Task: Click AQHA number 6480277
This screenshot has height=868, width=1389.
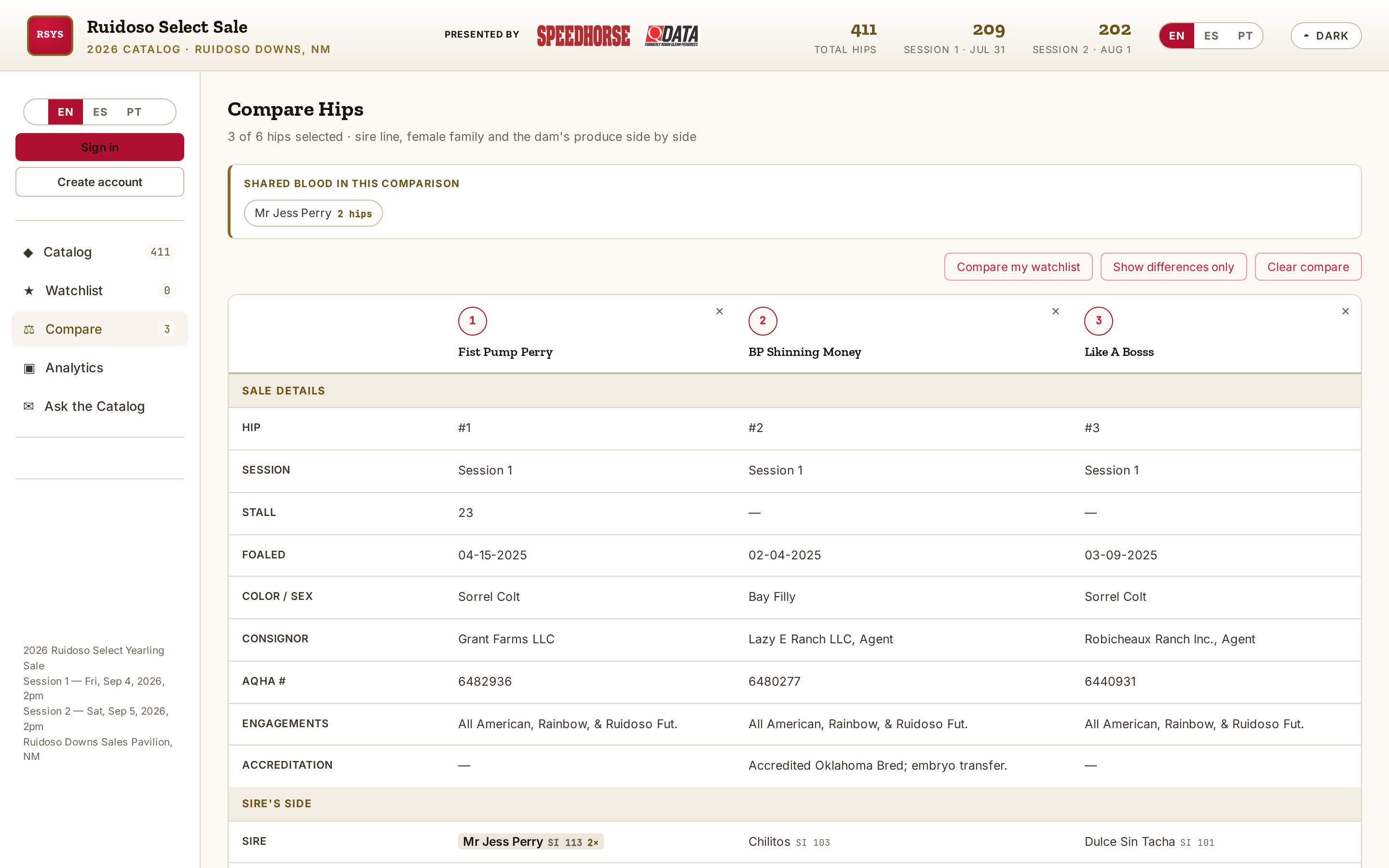Action: coord(774,681)
